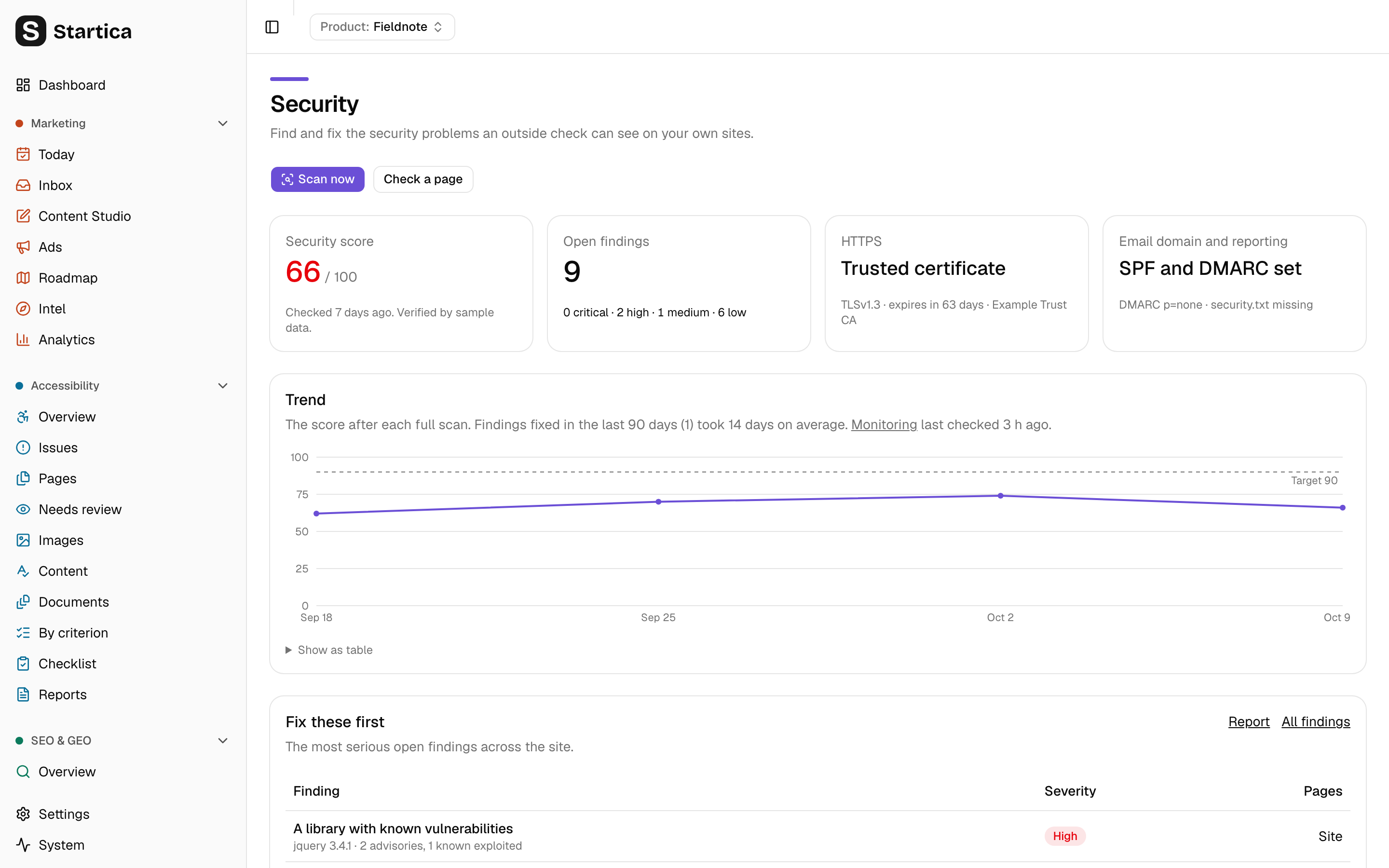
Task: Click the Check a page button
Action: coord(423,179)
